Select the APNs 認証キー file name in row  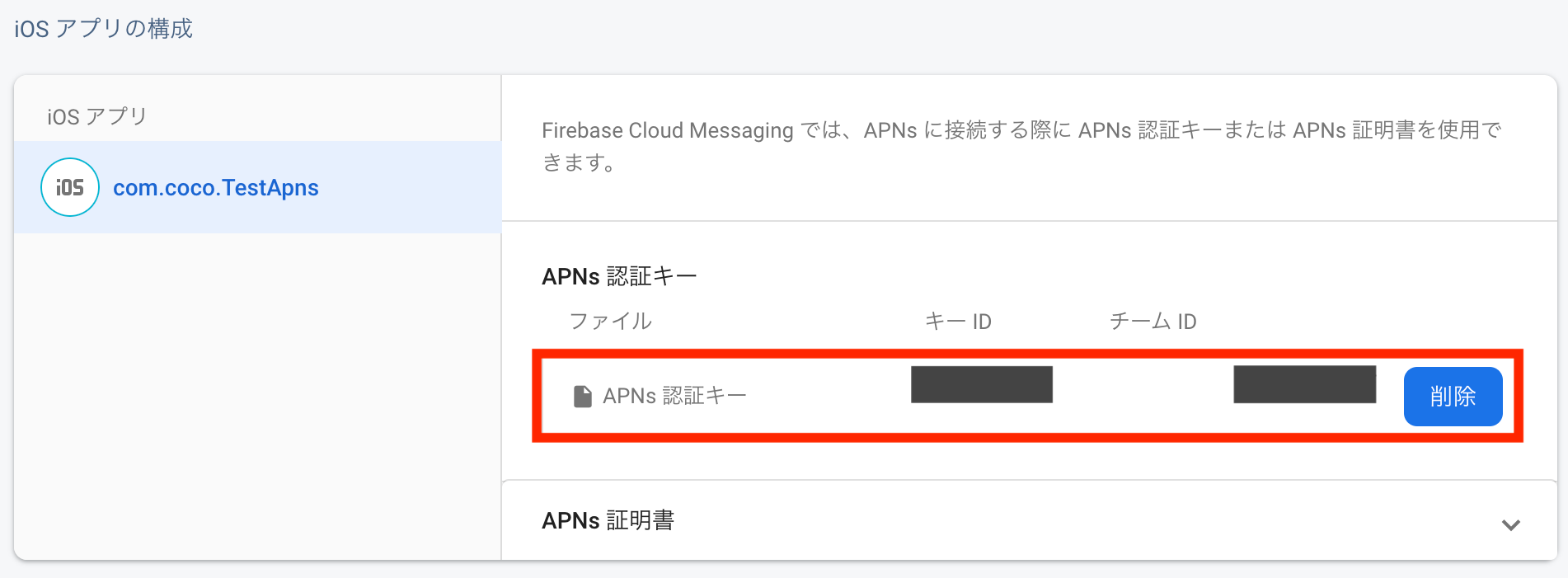pos(674,397)
